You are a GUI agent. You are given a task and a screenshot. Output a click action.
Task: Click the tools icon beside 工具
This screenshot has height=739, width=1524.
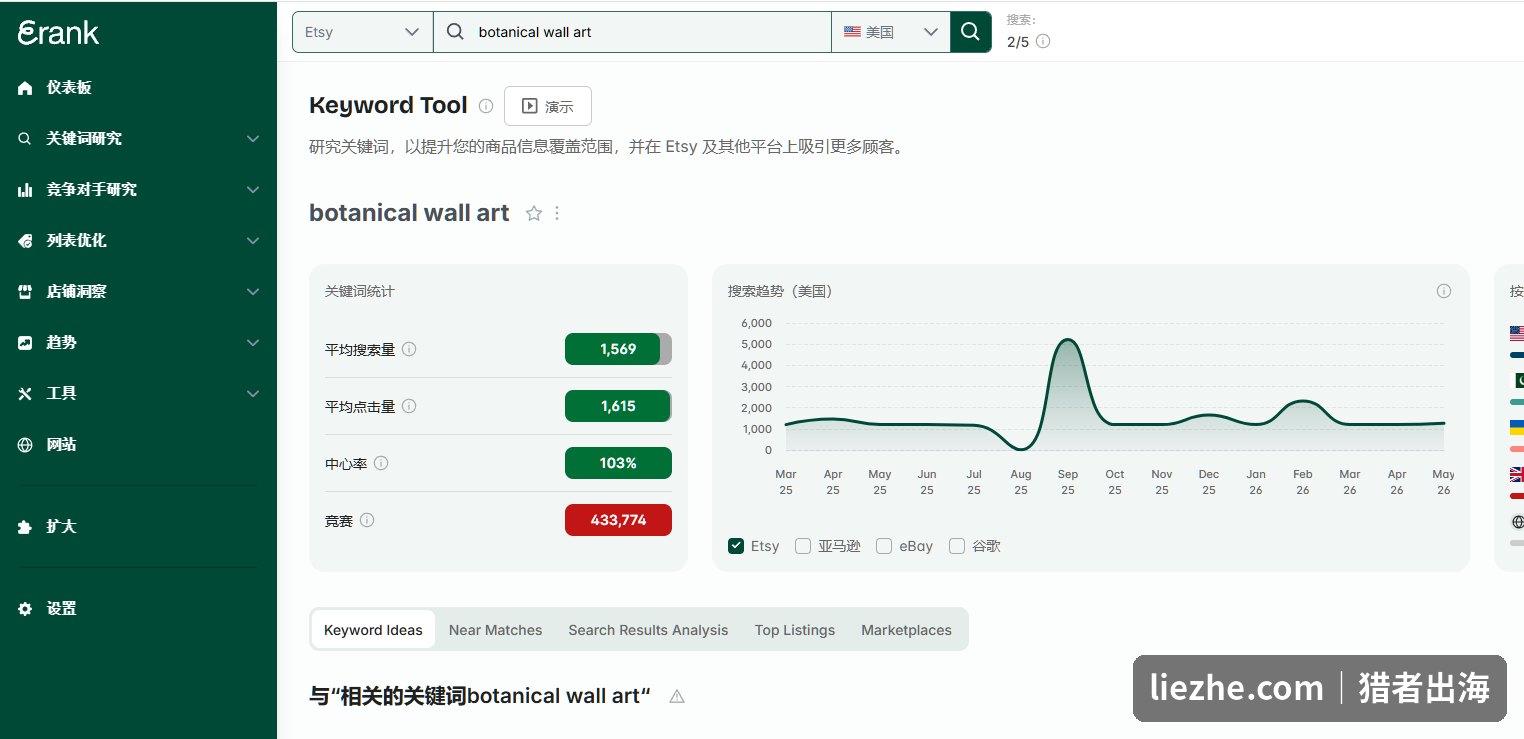[x=25, y=394]
